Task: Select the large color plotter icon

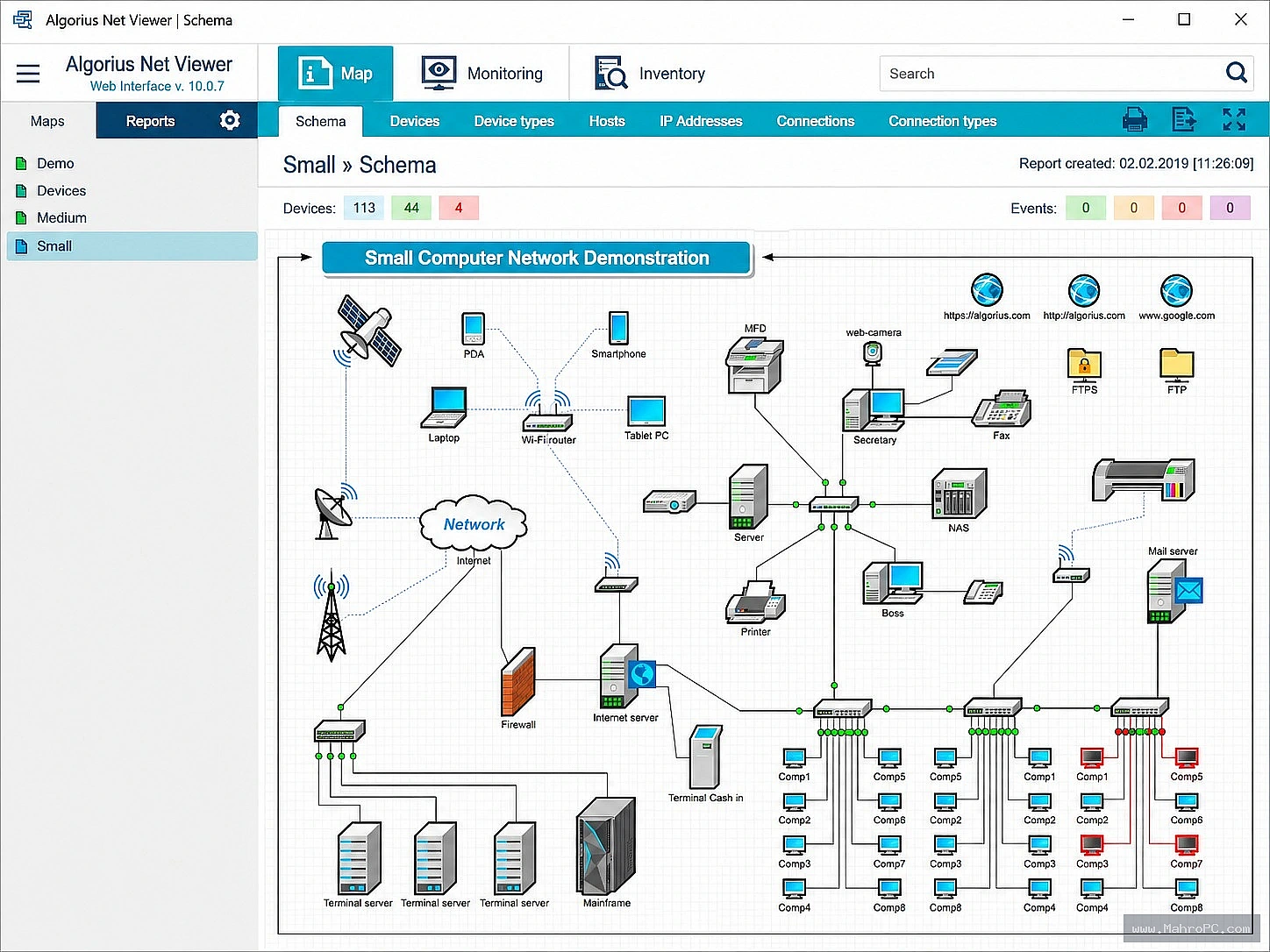Action: coord(1143,480)
